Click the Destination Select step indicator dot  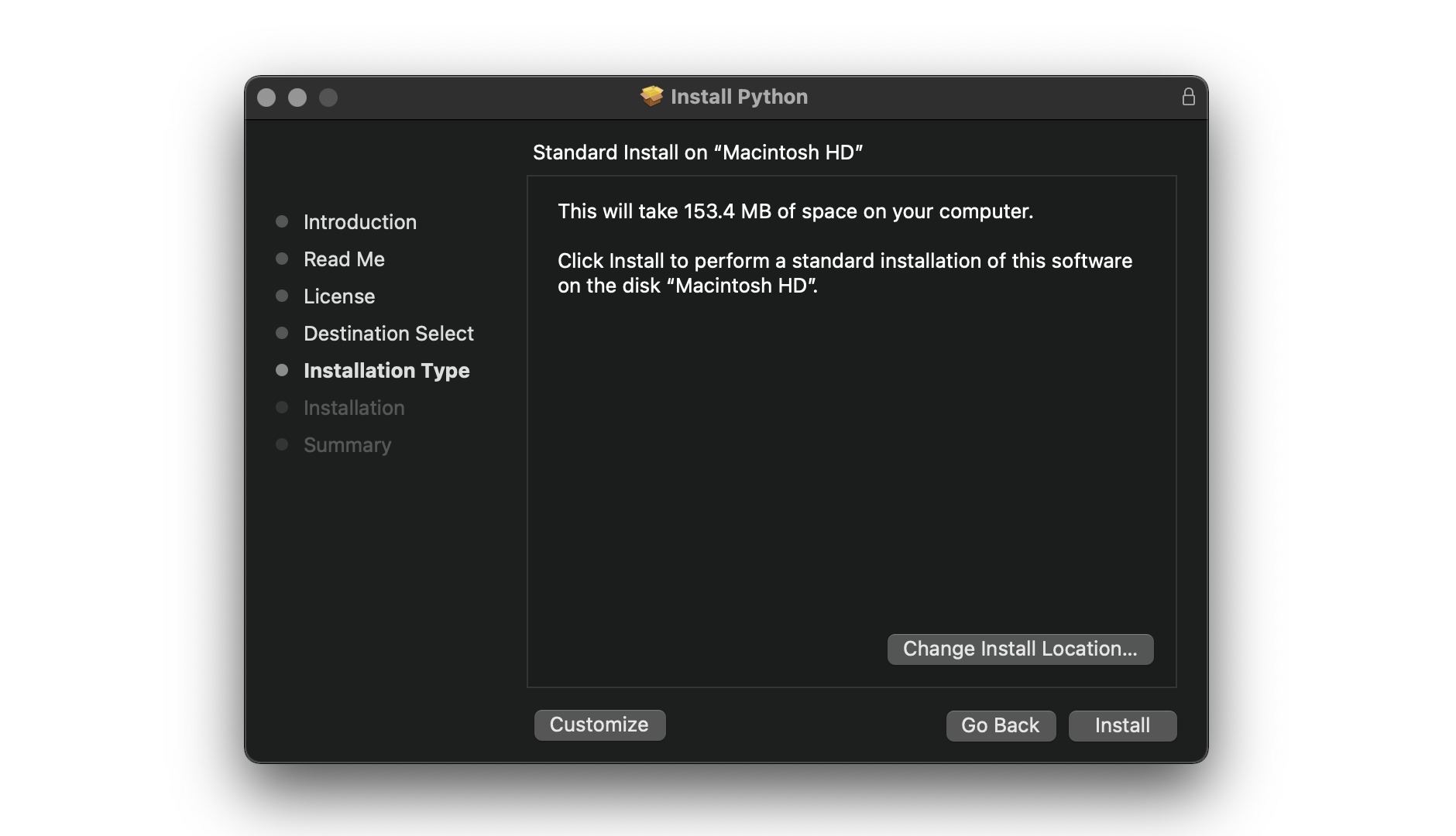point(282,333)
